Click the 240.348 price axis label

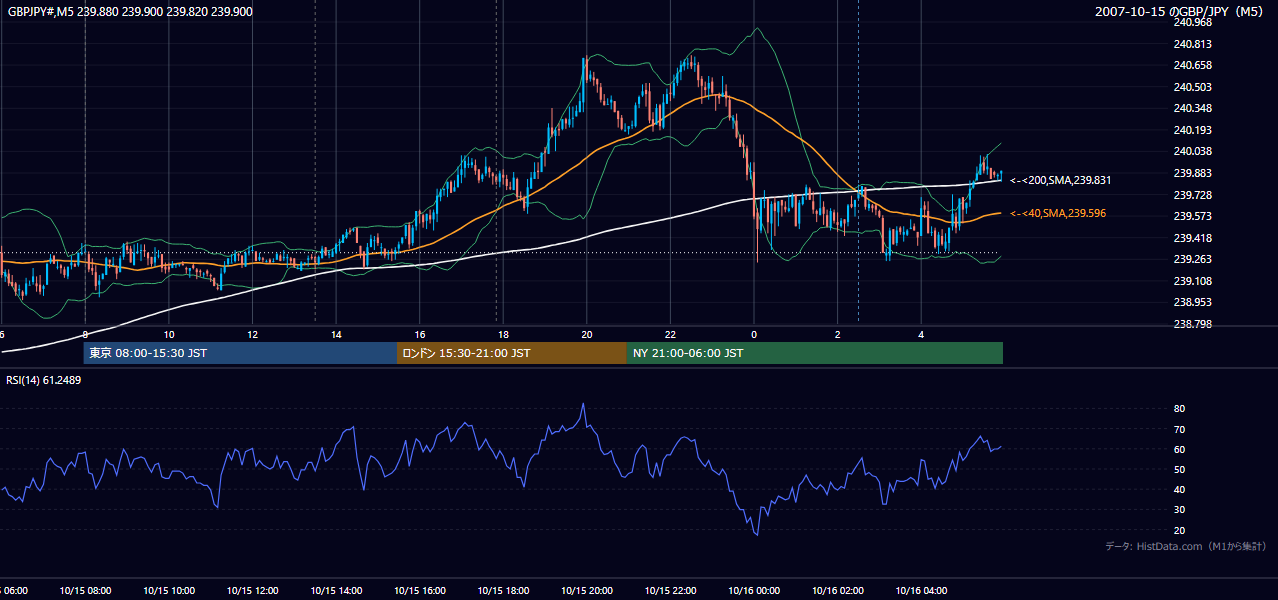click(x=1193, y=108)
